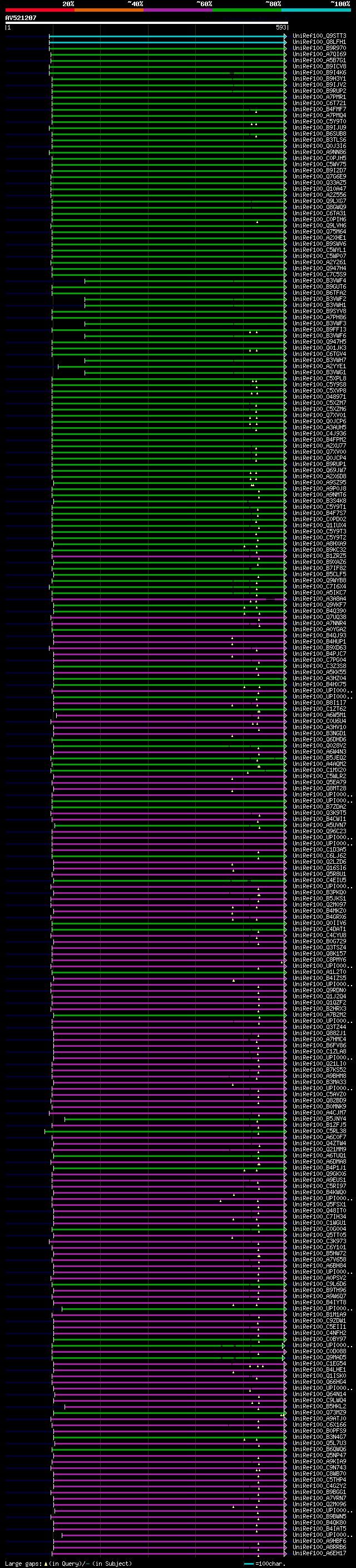Open hit UniRef100_B9R970
Screen dimensions: 356x1568
pyautogui.click(x=319, y=48)
